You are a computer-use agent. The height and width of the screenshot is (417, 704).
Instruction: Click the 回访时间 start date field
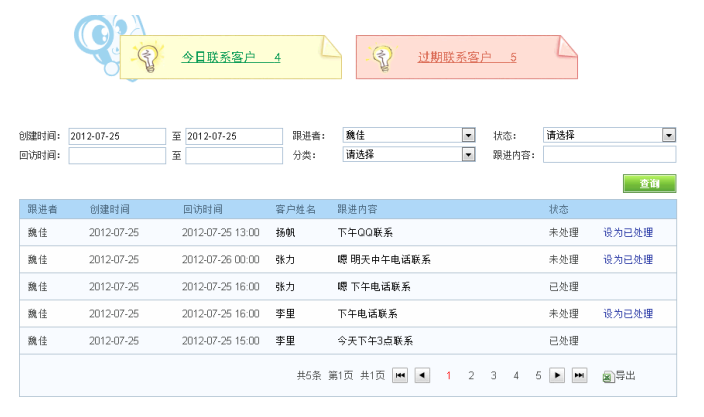click(x=117, y=155)
